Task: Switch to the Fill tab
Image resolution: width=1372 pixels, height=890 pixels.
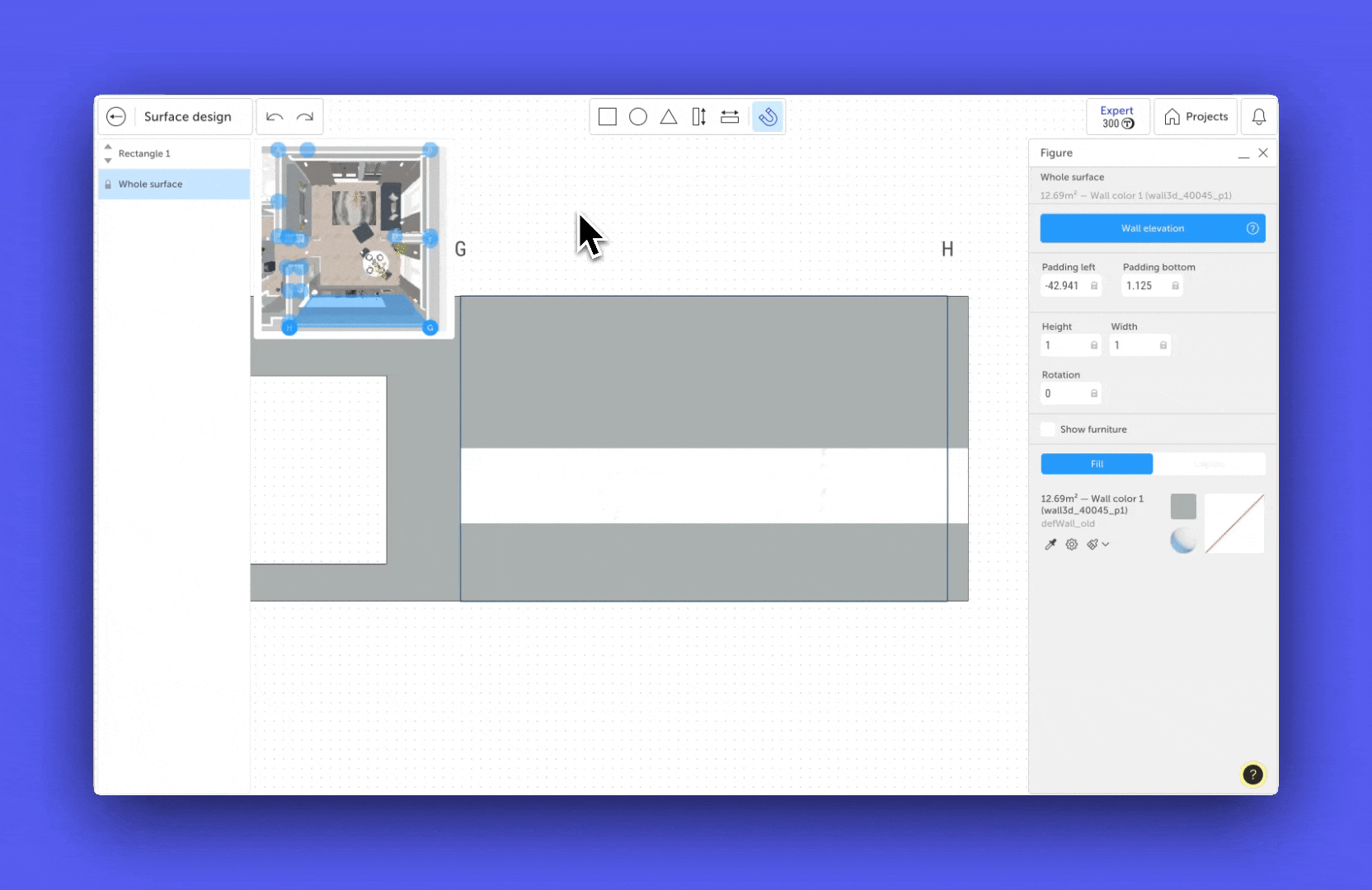Action: [x=1097, y=464]
